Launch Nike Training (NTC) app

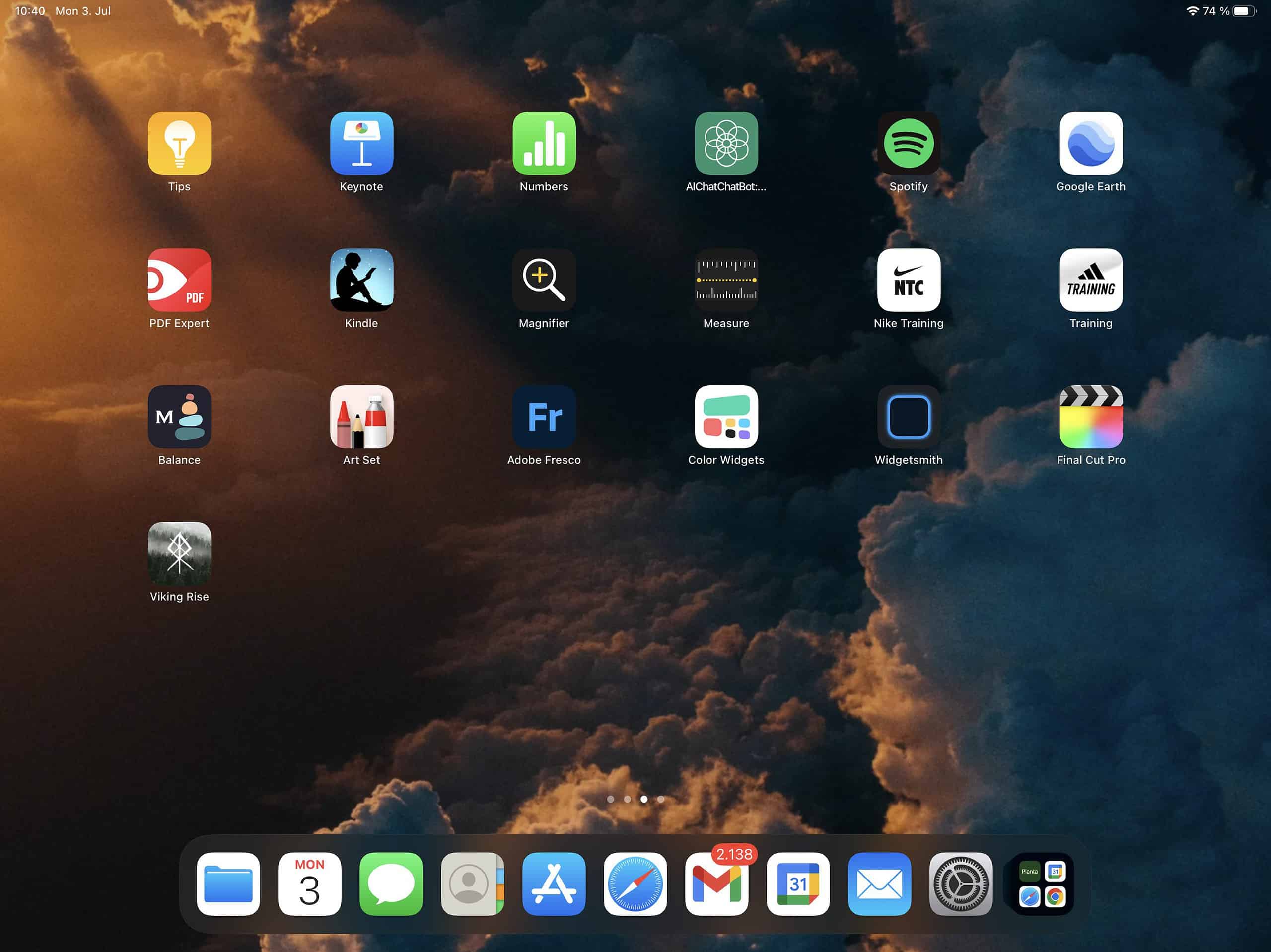(909, 280)
